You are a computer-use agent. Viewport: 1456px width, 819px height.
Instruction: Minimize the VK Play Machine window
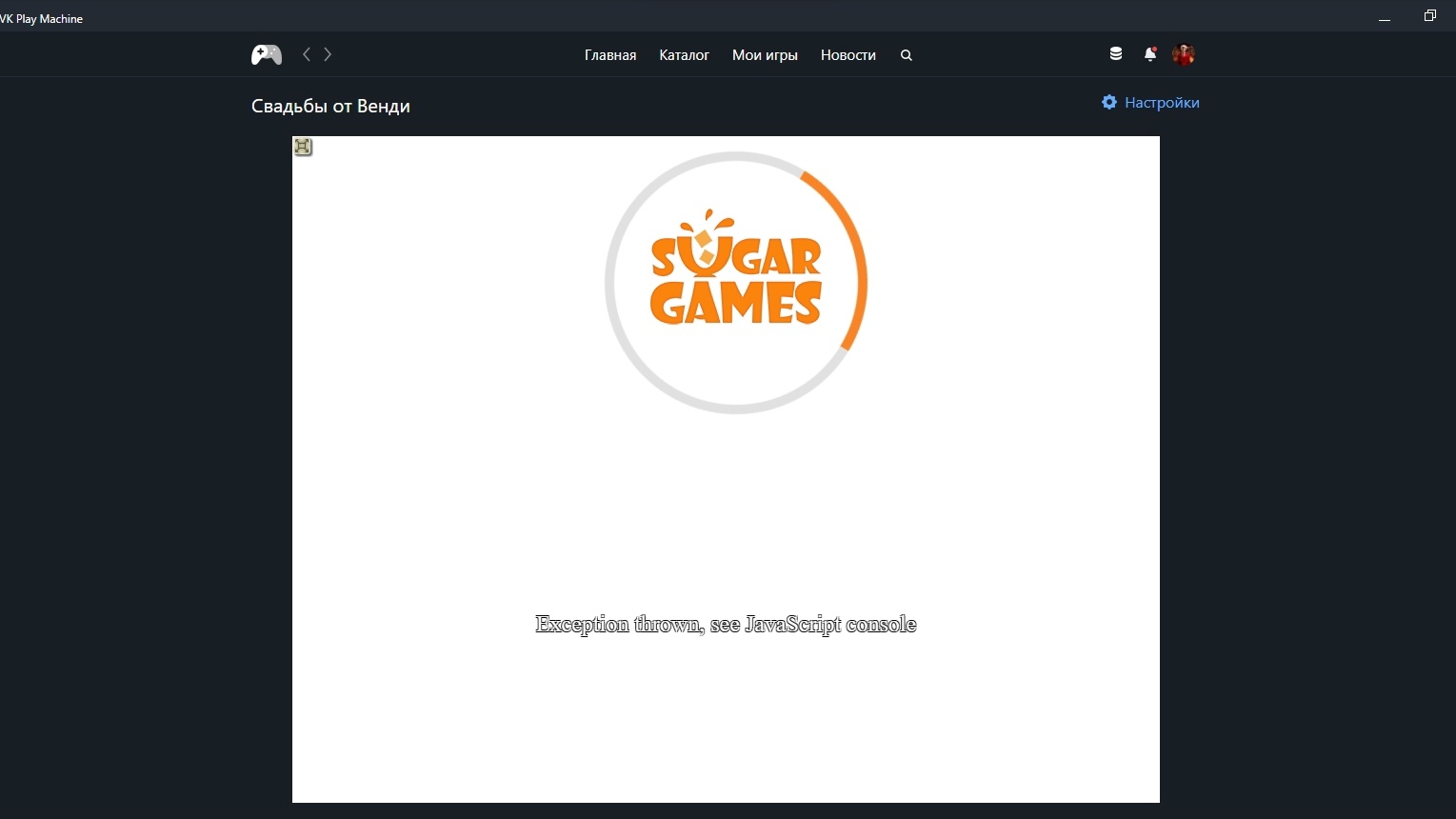[1385, 18]
